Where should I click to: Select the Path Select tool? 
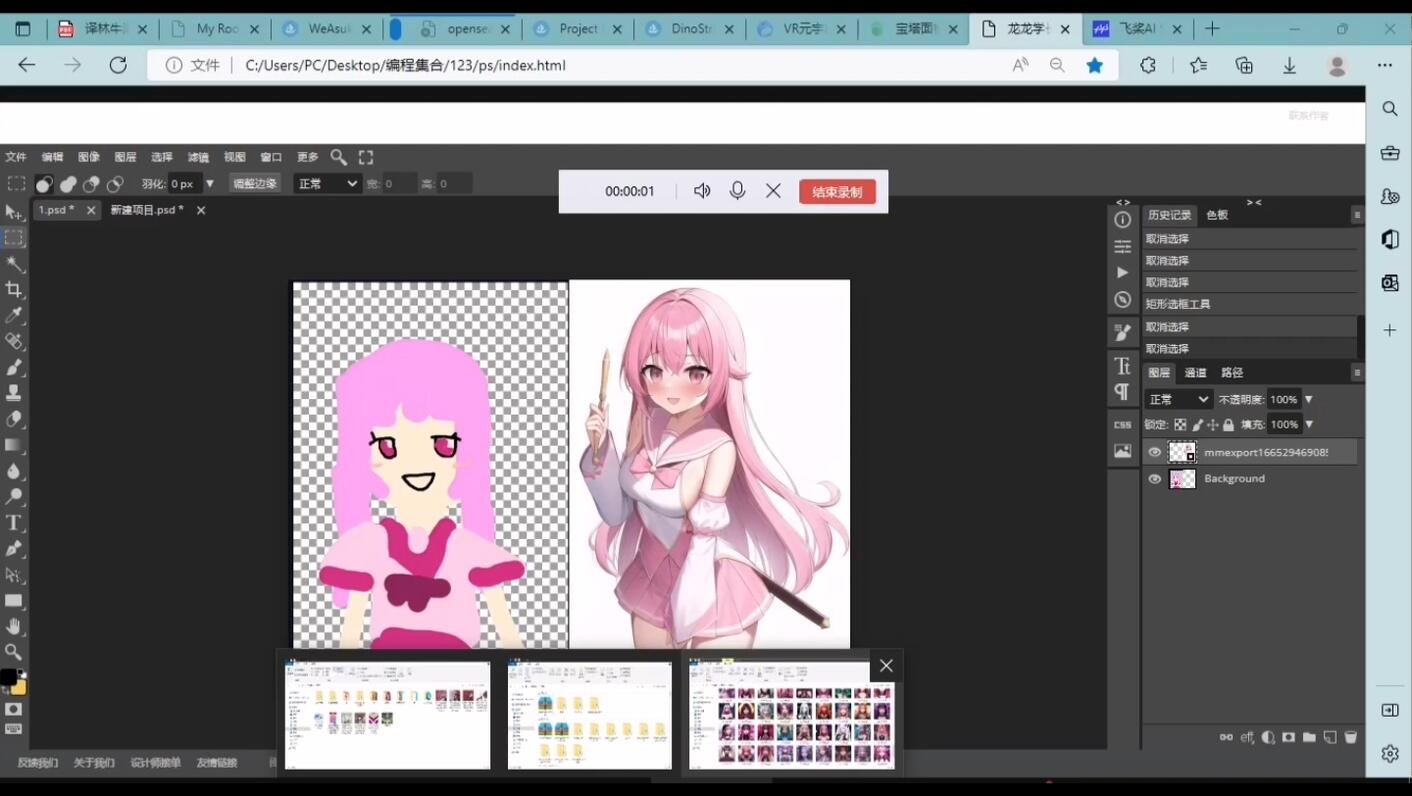pos(14,575)
